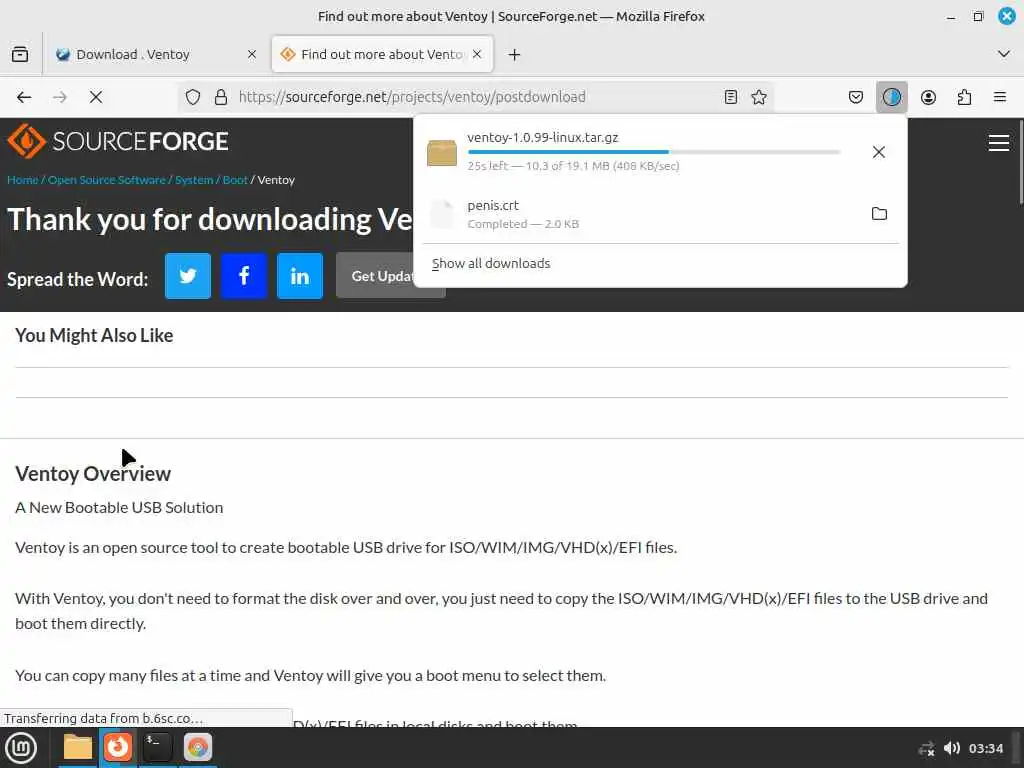The width and height of the screenshot is (1024, 768).
Task: Open SourceForge hamburger menu
Action: (x=999, y=142)
